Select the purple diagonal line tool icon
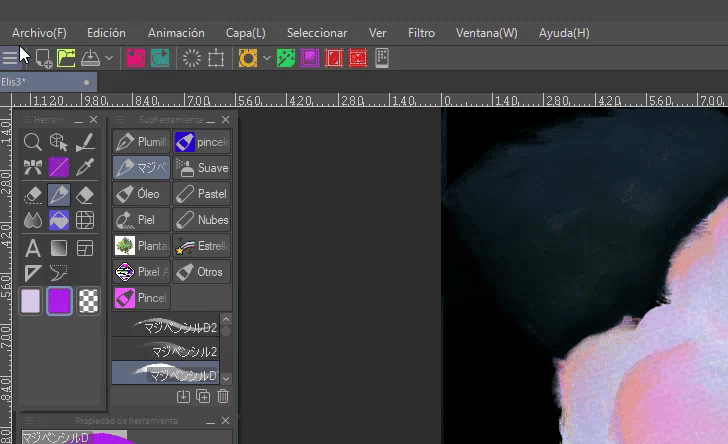Screen dimensions: 728x444 (x=58, y=167)
